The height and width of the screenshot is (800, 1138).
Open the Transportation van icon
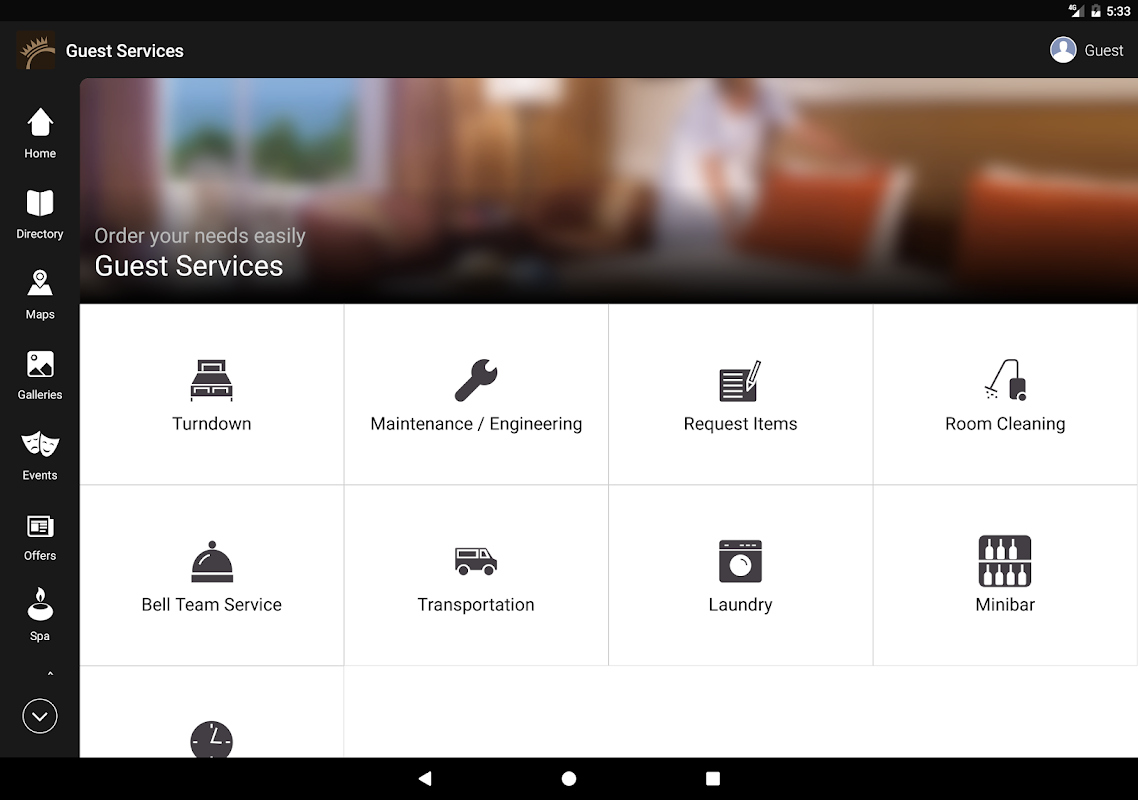coord(476,561)
